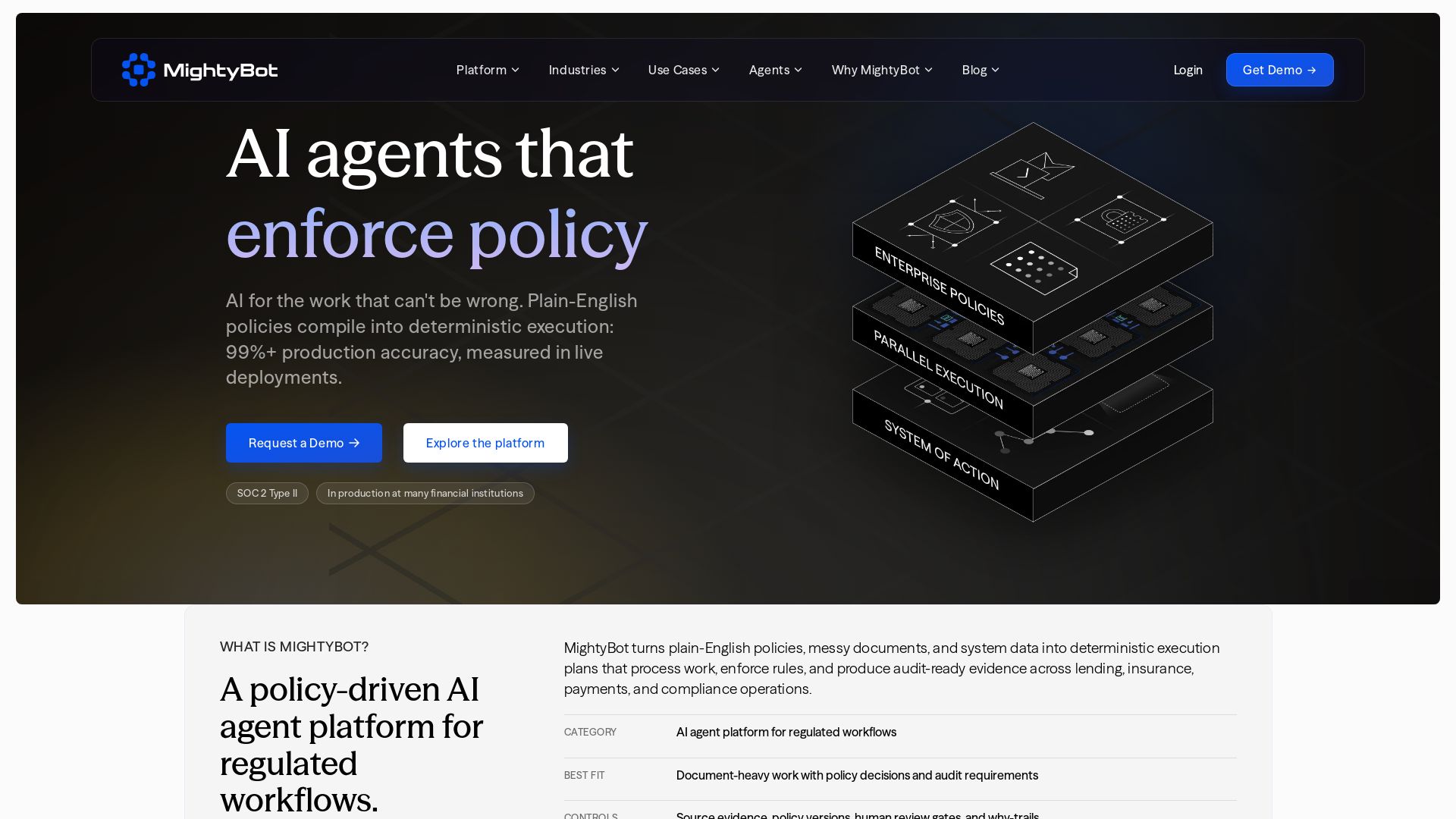Viewport: 1456px width, 819px height.
Task: Open the Blog menu
Action: coord(981,70)
